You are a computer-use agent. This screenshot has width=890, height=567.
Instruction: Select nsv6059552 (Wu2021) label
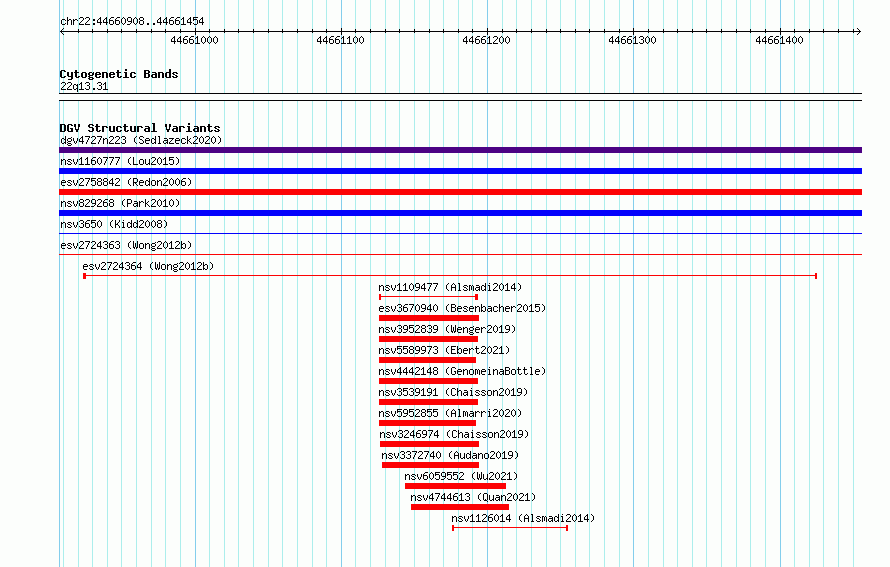click(461, 476)
